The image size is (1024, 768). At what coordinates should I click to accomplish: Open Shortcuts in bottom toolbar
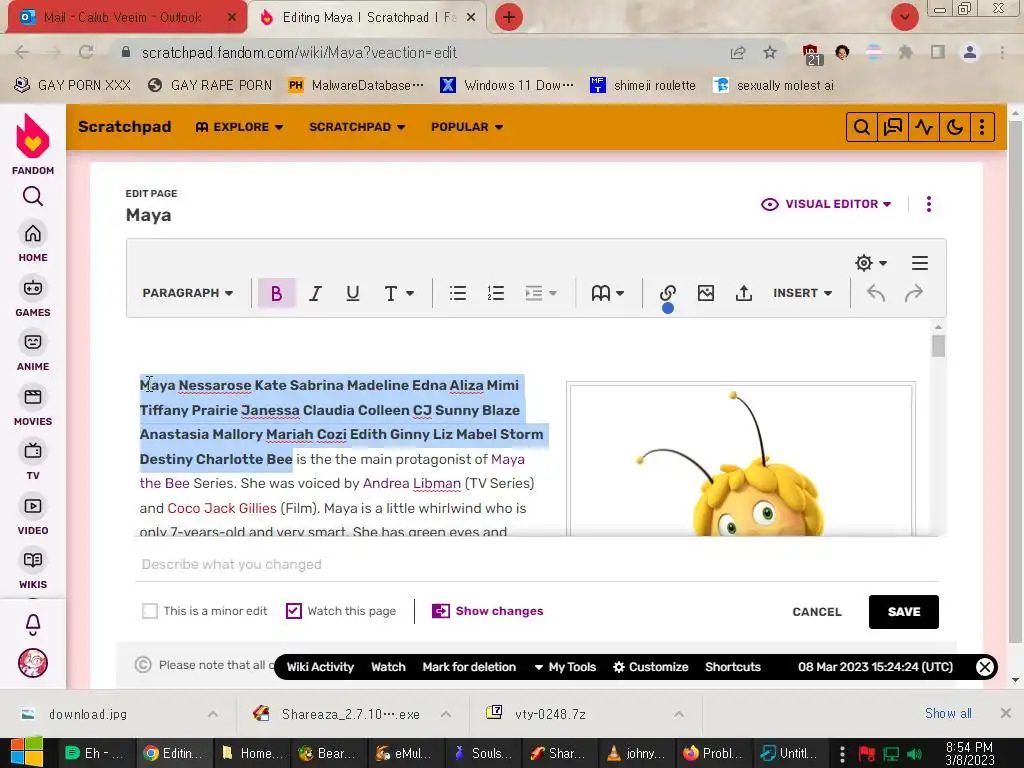click(733, 667)
